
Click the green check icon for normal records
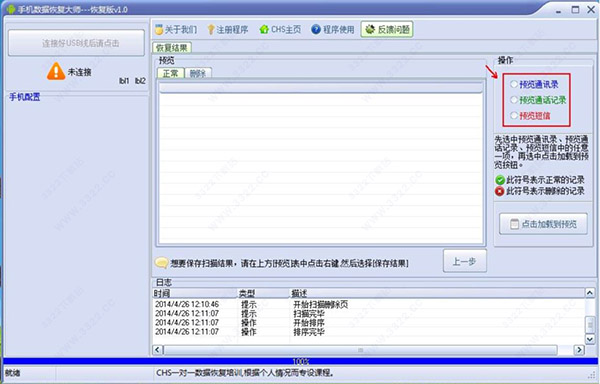click(500, 180)
